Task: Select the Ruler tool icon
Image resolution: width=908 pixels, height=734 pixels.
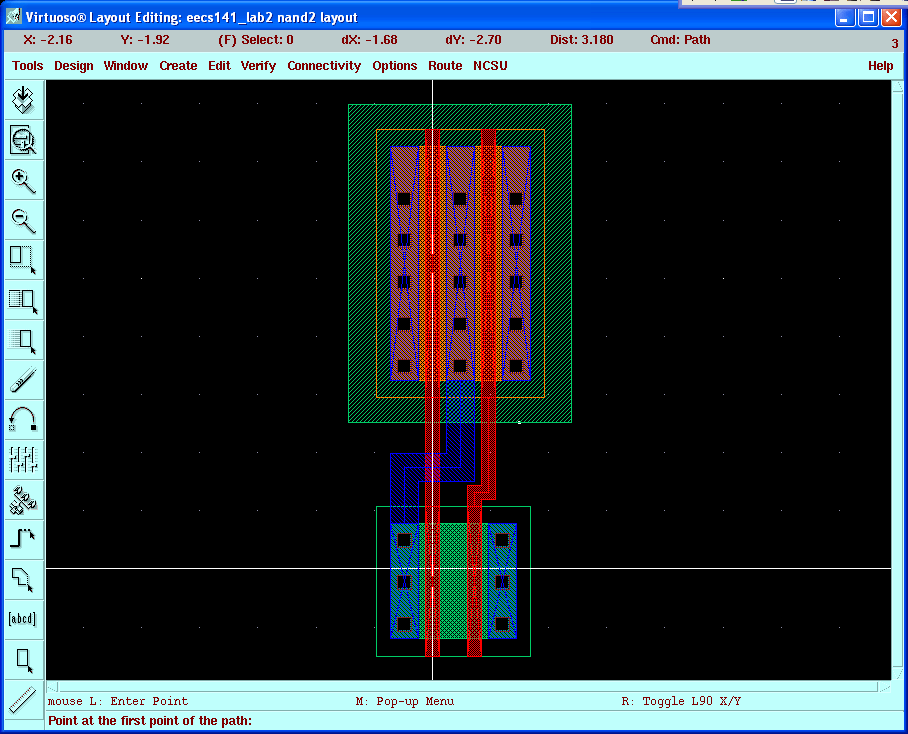Action: coord(23,699)
